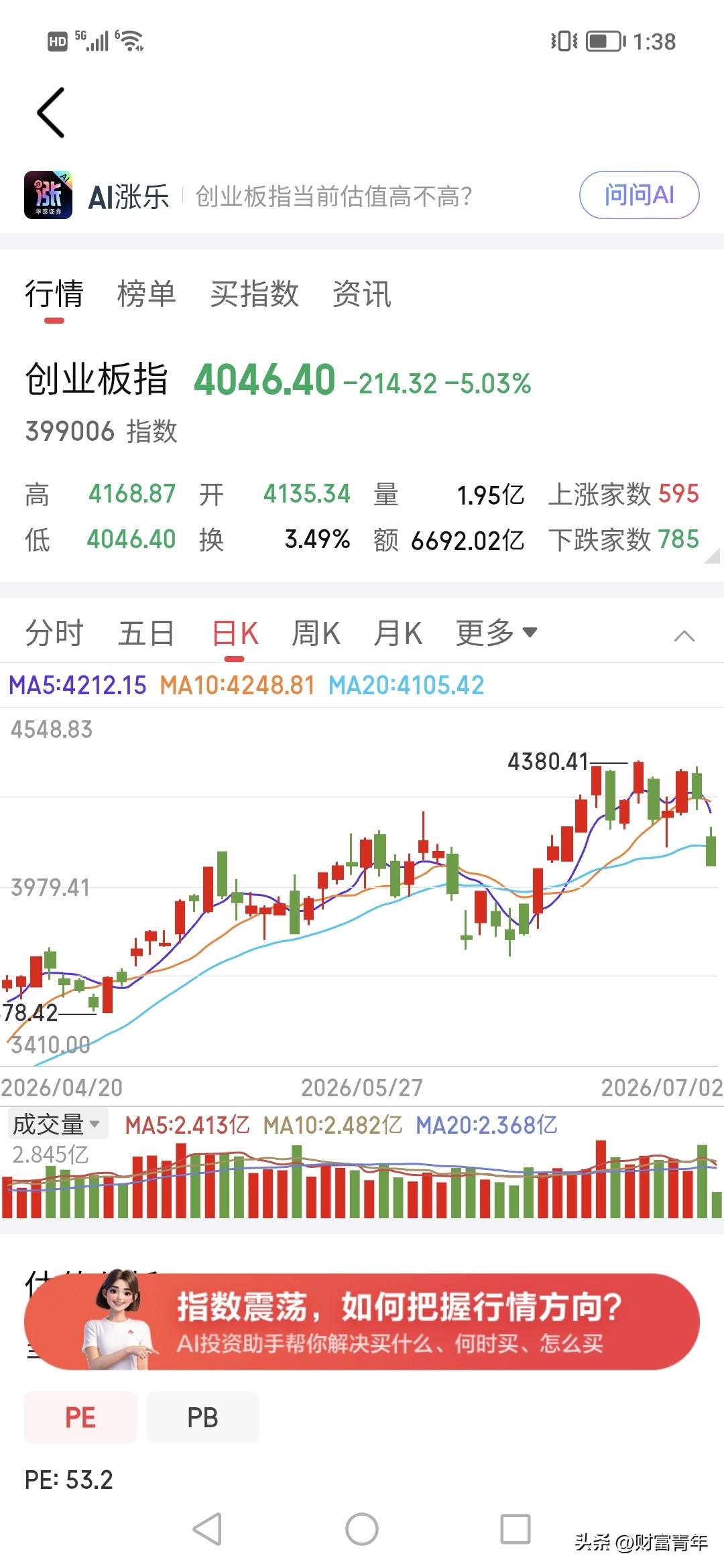Open the AI涨乐 app logo
This screenshot has width=724, height=1568.
coord(48,195)
